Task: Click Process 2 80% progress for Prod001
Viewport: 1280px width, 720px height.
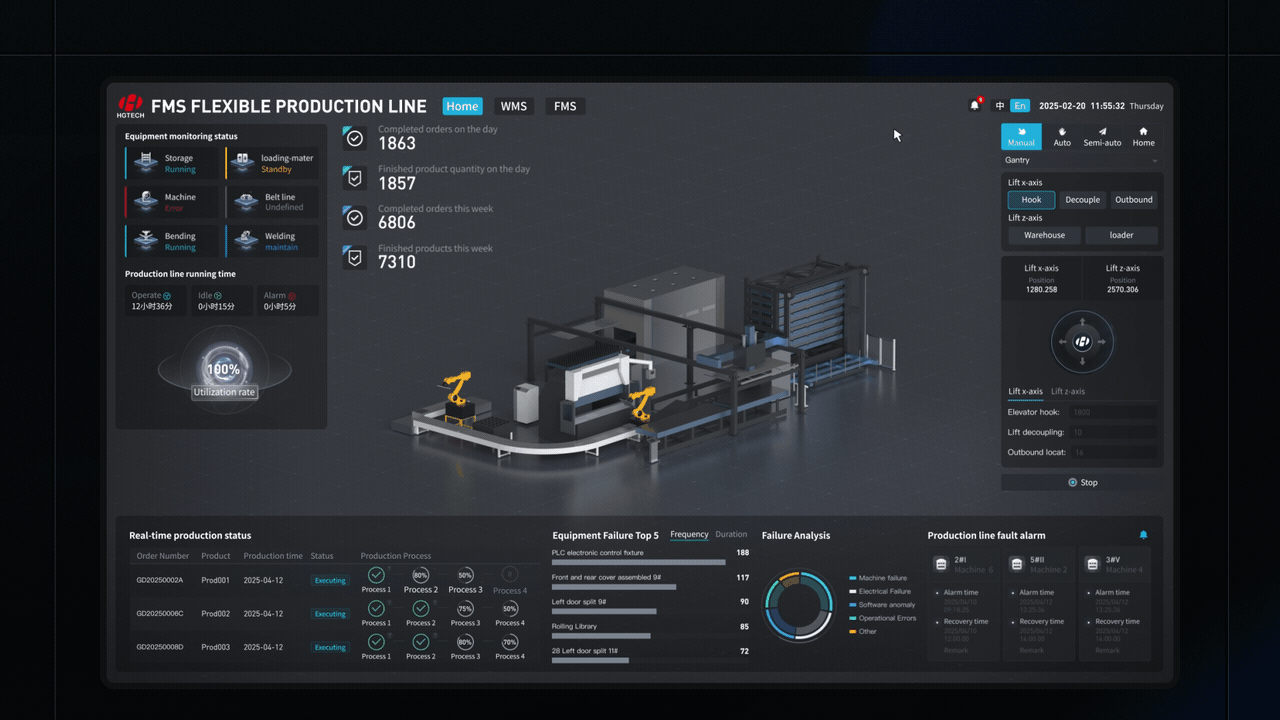Action: click(x=421, y=575)
